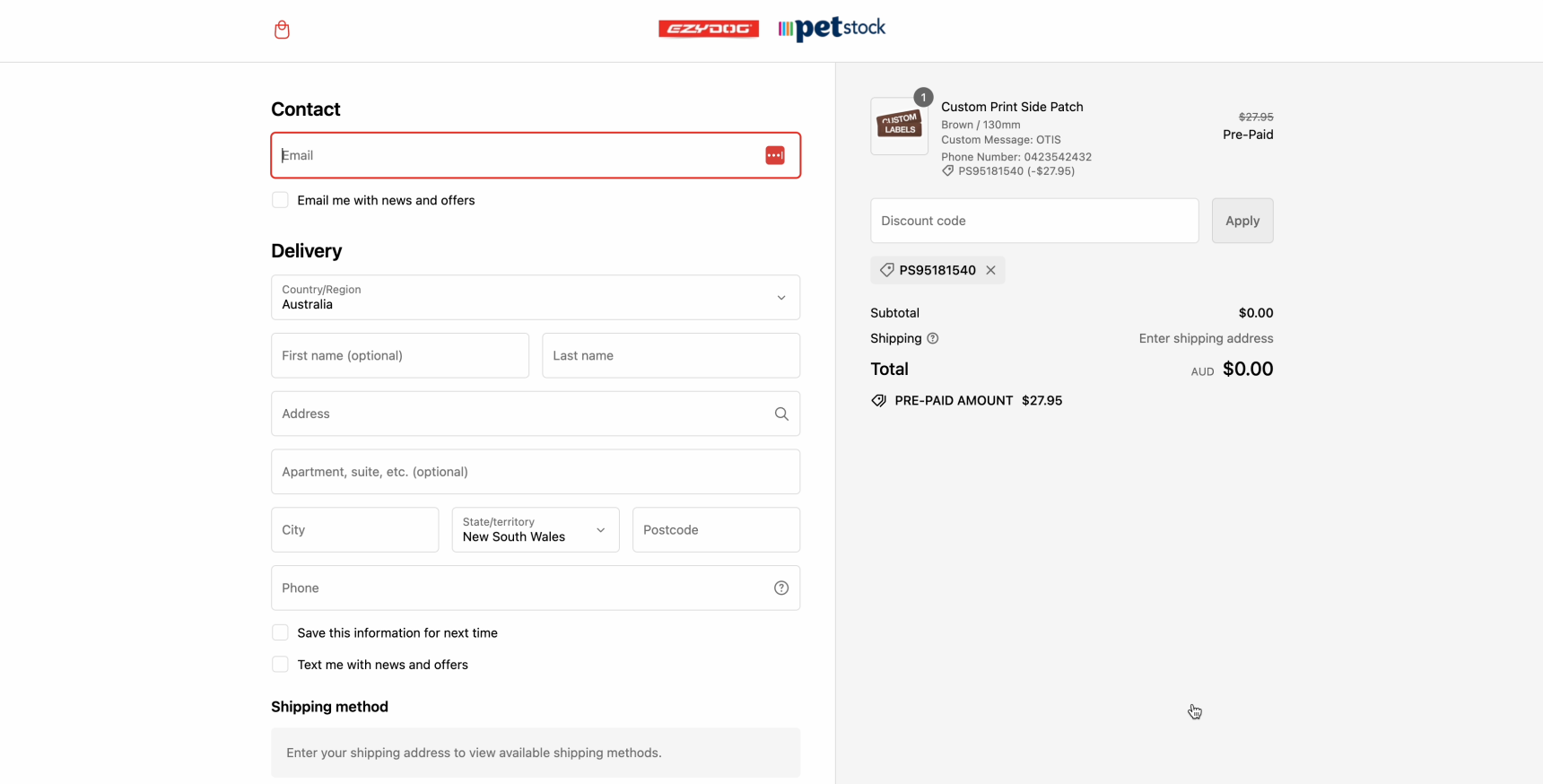Click the EzyDog logo in header
This screenshot has width=1543, height=784.
click(x=708, y=29)
